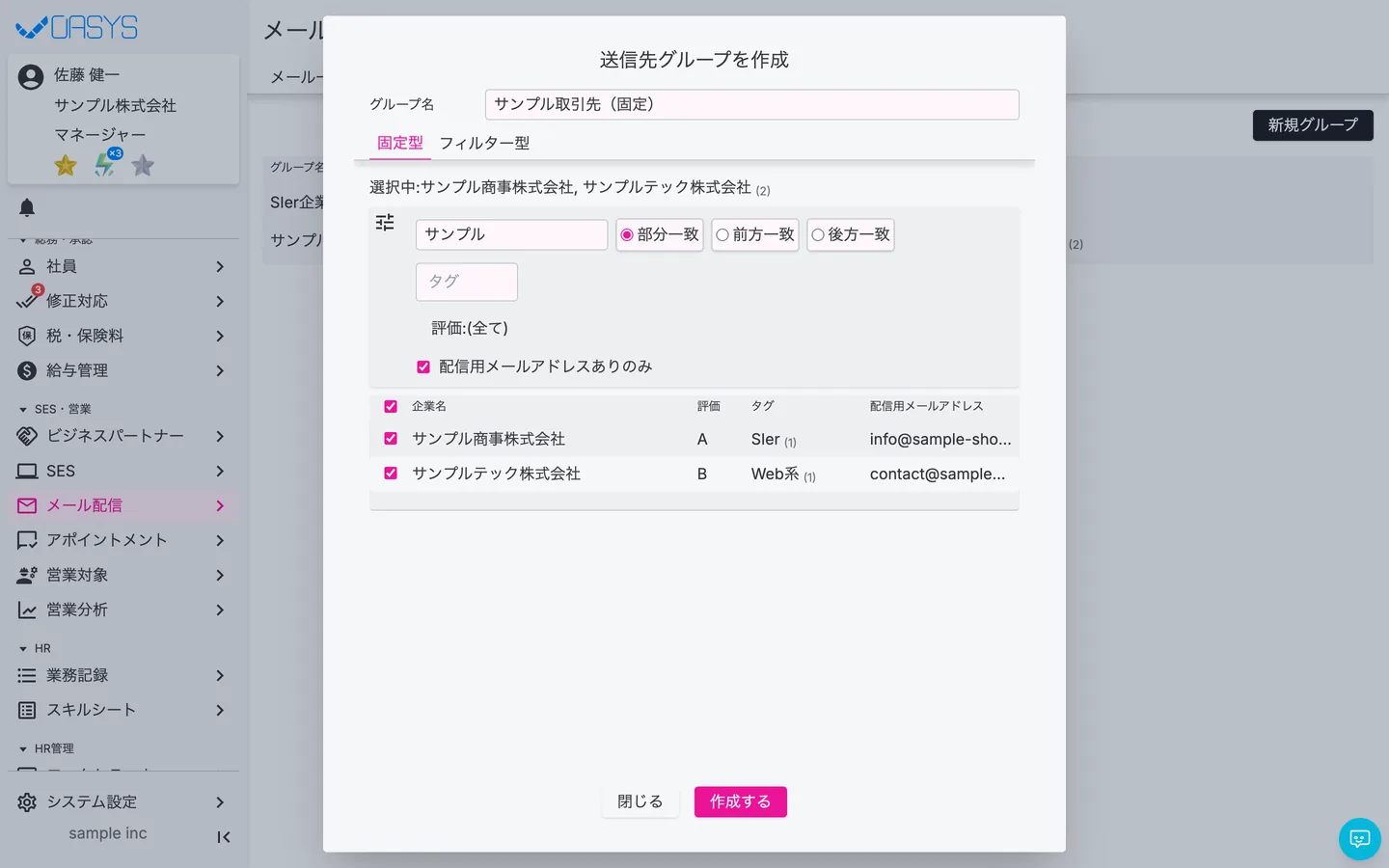Image resolution: width=1389 pixels, height=868 pixels.
Task: Uncheck サンプルテック株式会社 row checkbox
Action: pos(391,473)
